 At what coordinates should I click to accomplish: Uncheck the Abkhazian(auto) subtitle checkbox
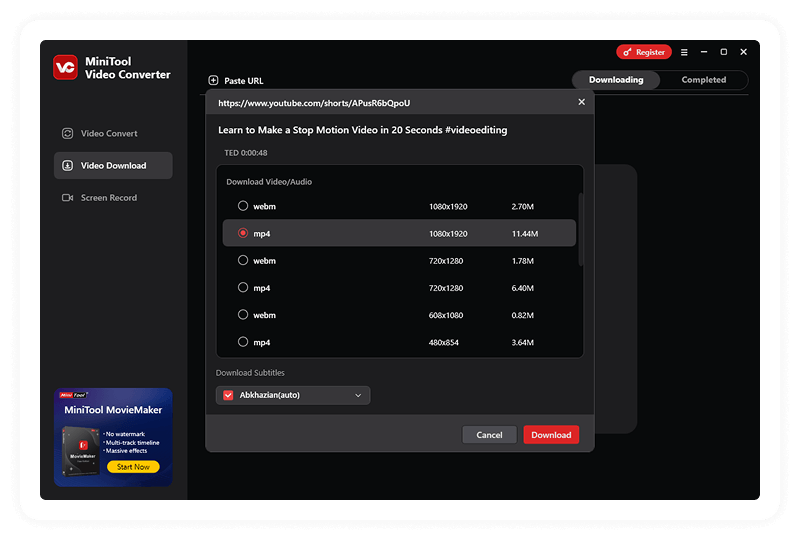click(228, 395)
